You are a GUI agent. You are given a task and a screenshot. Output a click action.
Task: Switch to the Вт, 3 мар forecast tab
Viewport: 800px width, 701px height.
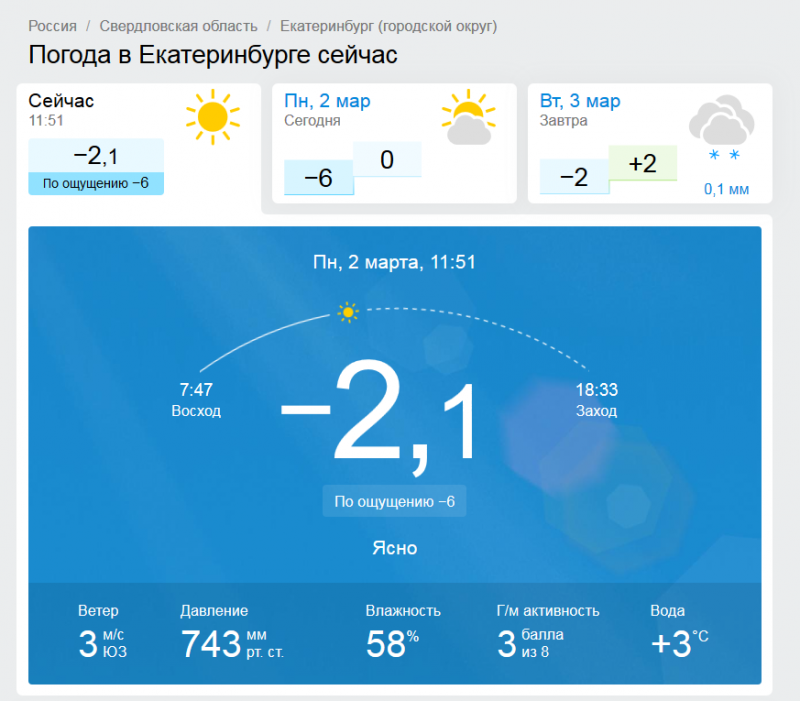click(650, 143)
